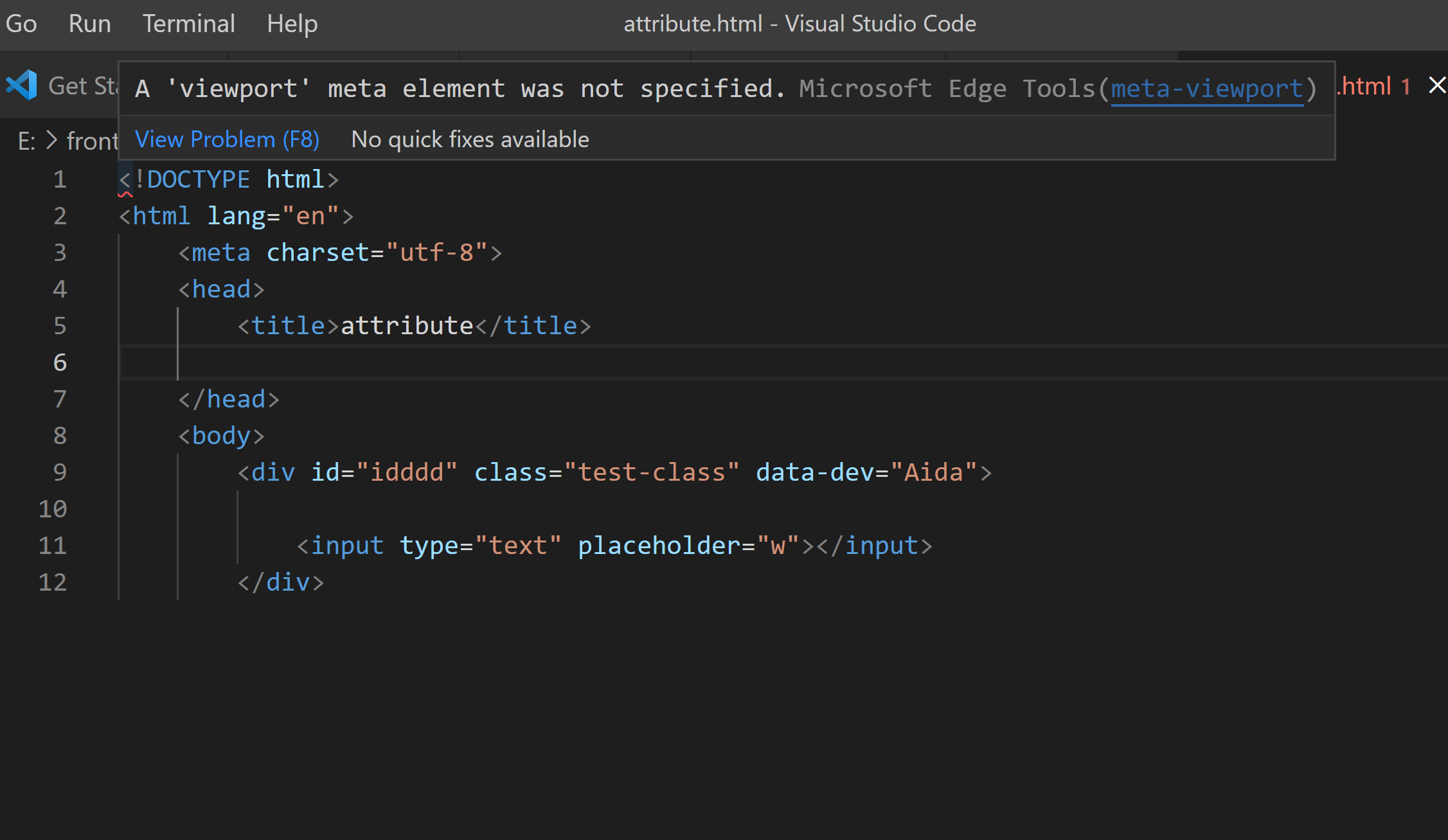Click the problem count 1 on tab

pyautogui.click(x=1406, y=87)
